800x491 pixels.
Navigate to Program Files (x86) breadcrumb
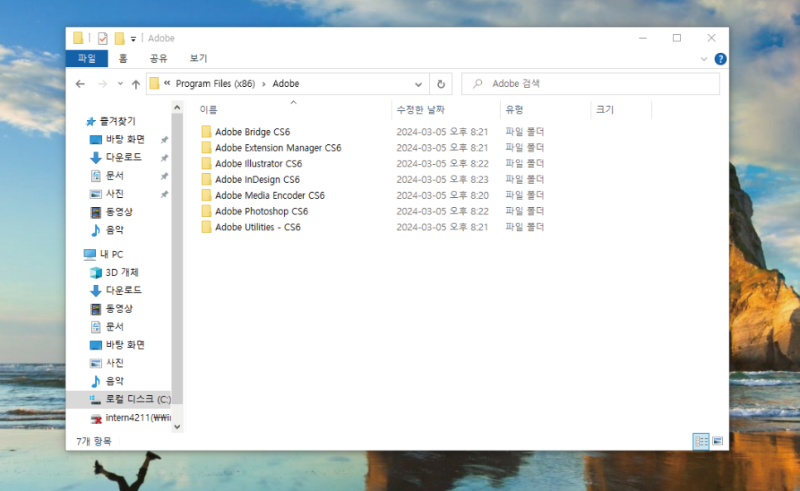[x=215, y=84]
